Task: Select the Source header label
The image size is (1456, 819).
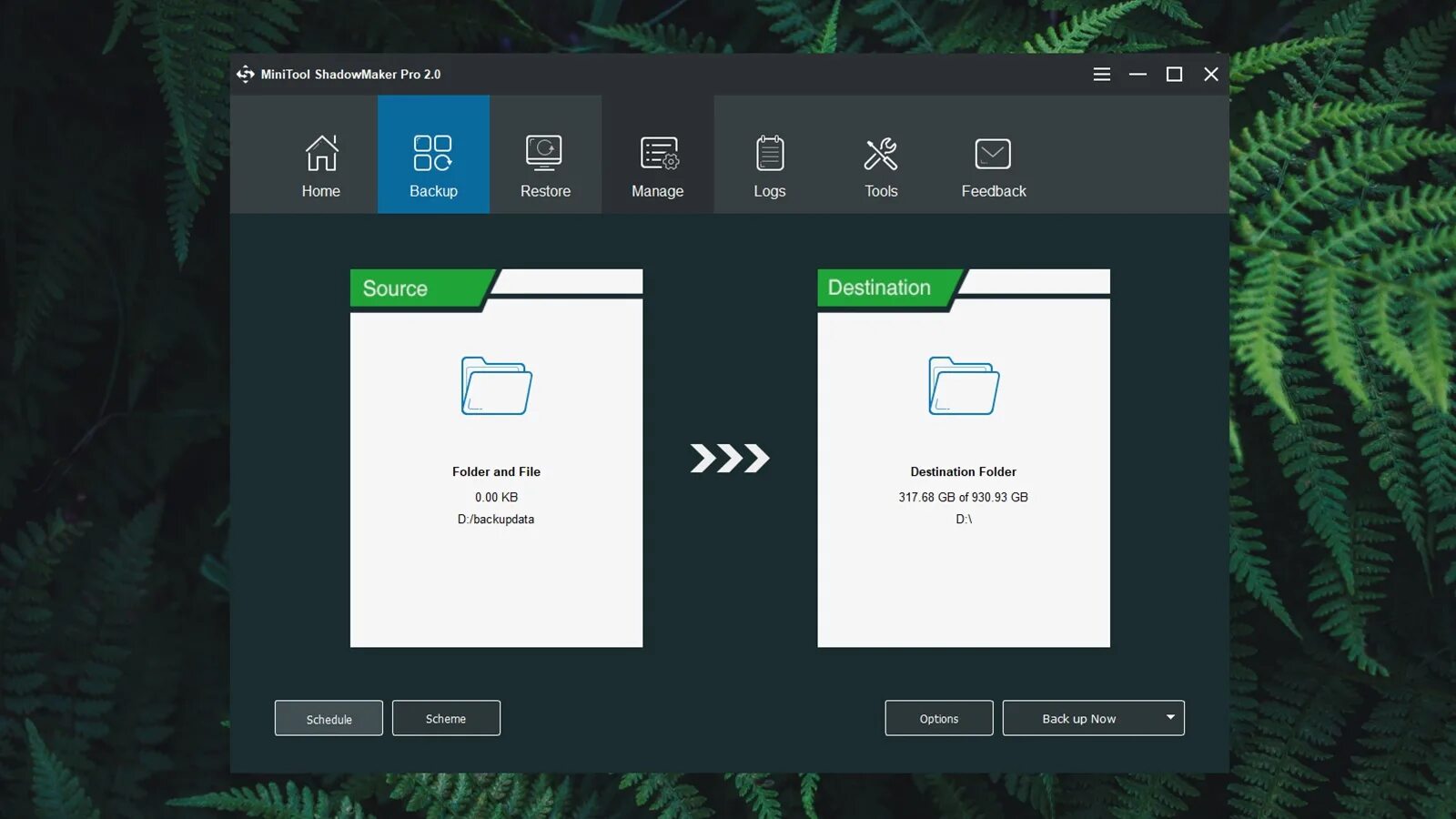Action: pos(395,288)
